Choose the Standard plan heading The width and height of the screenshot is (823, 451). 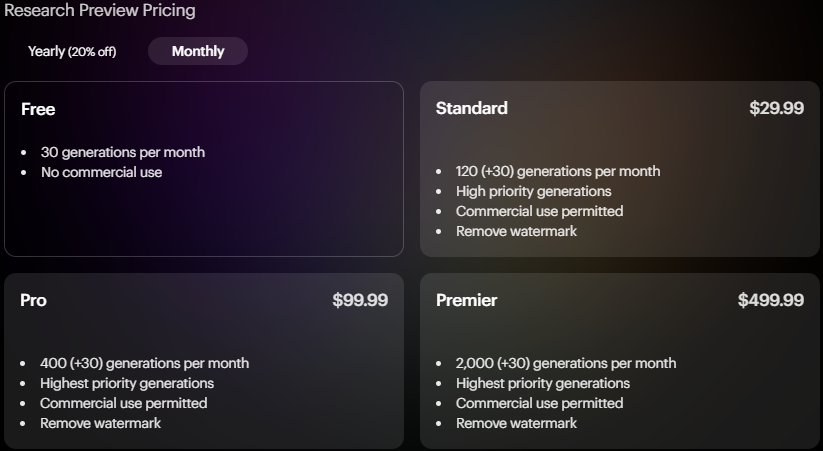472,108
